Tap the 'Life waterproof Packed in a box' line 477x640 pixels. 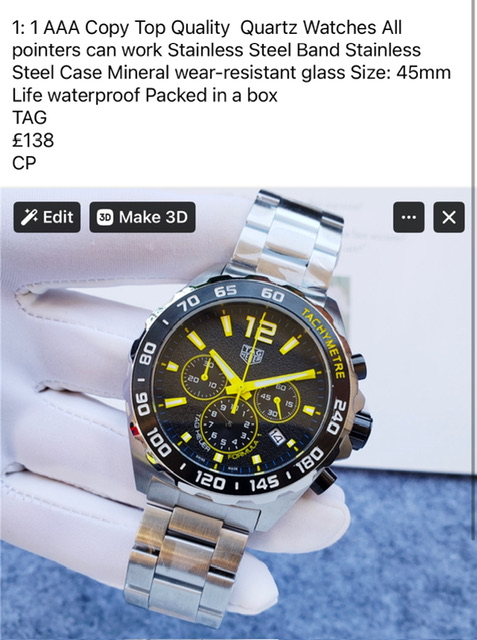pyautogui.click(x=145, y=96)
